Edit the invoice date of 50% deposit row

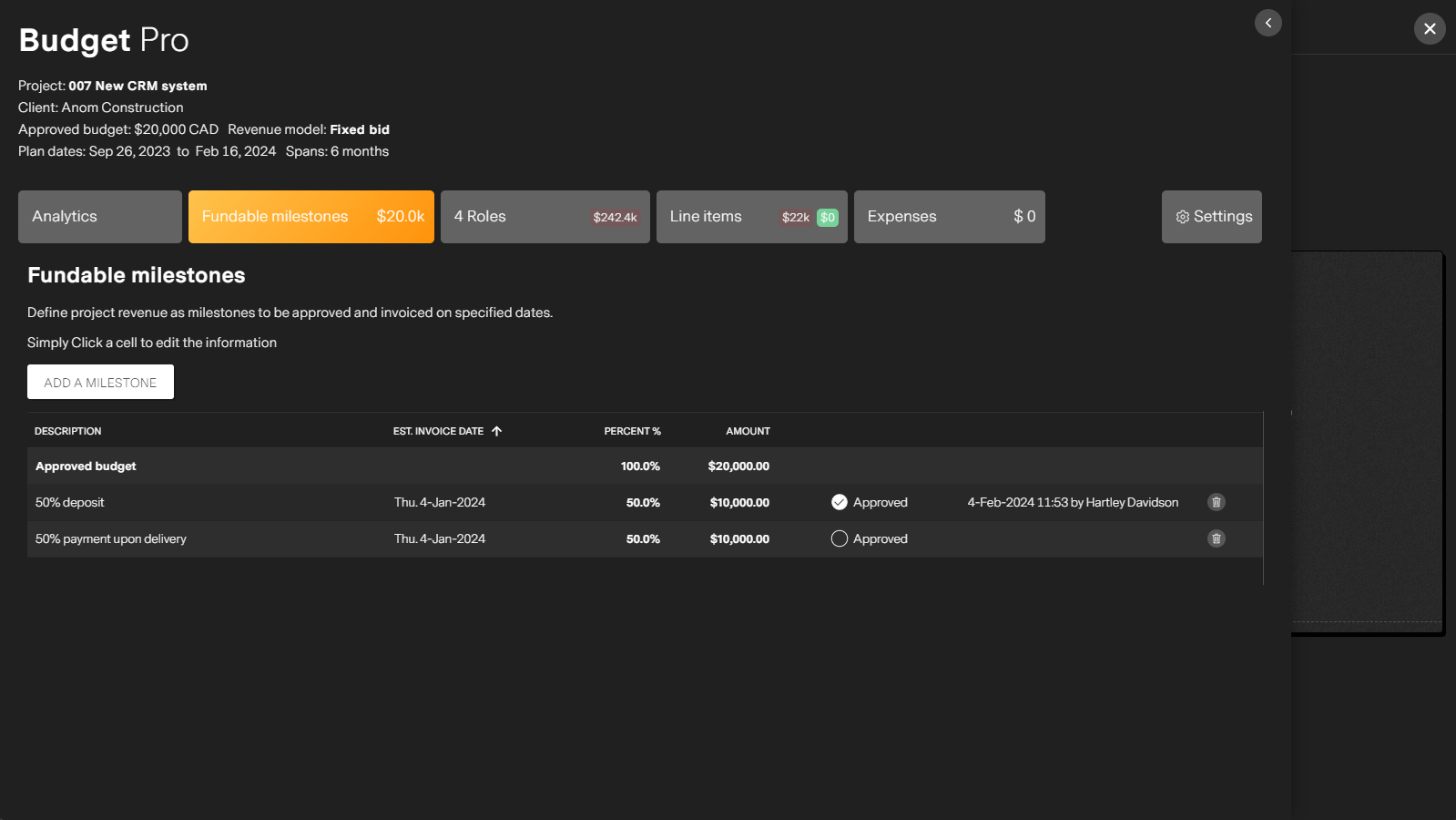(440, 502)
